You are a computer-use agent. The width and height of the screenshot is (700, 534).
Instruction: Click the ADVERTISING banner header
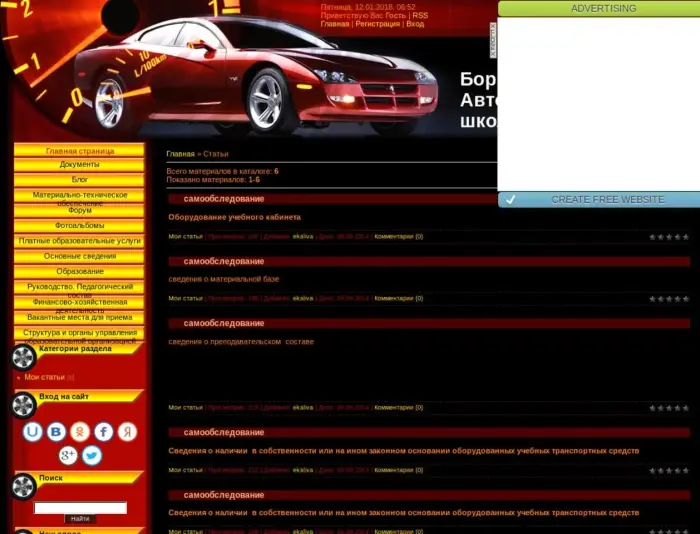click(x=599, y=8)
